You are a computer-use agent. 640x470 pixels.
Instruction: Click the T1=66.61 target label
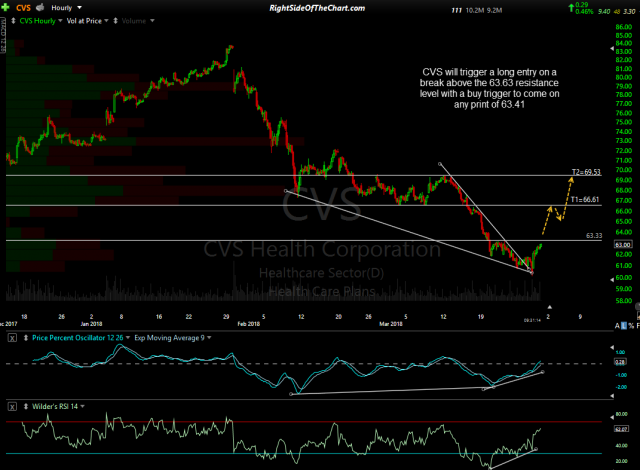585,200
